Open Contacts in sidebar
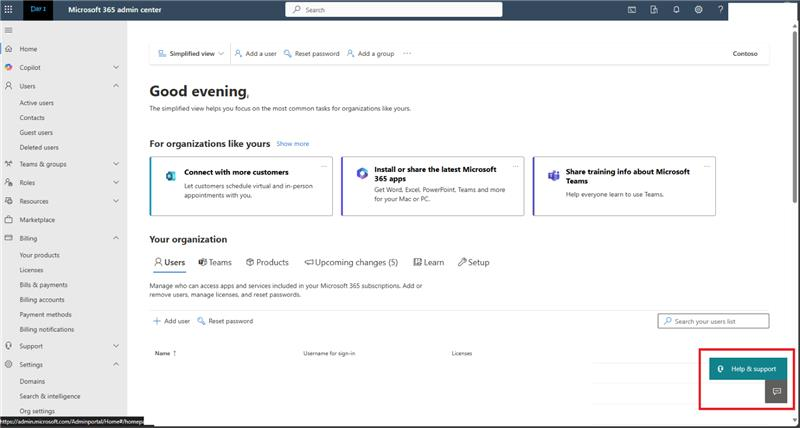Image resolution: width=800 pixels, height=428 pixels. coord(32,118)
